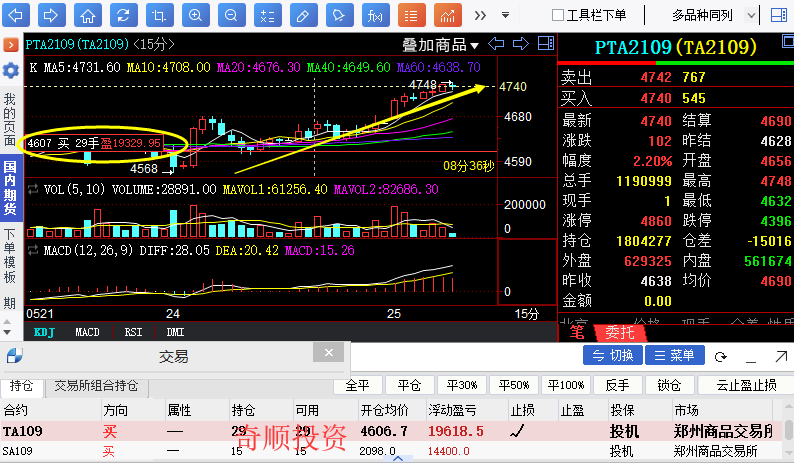Open the orange chart analysis icon

click(448, 15)
